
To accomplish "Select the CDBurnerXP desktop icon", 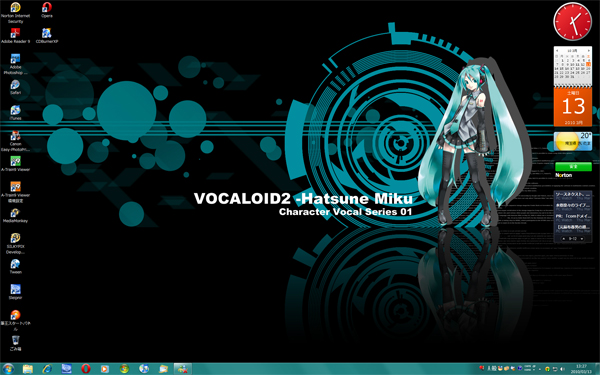I will click(x=47, y=33).
